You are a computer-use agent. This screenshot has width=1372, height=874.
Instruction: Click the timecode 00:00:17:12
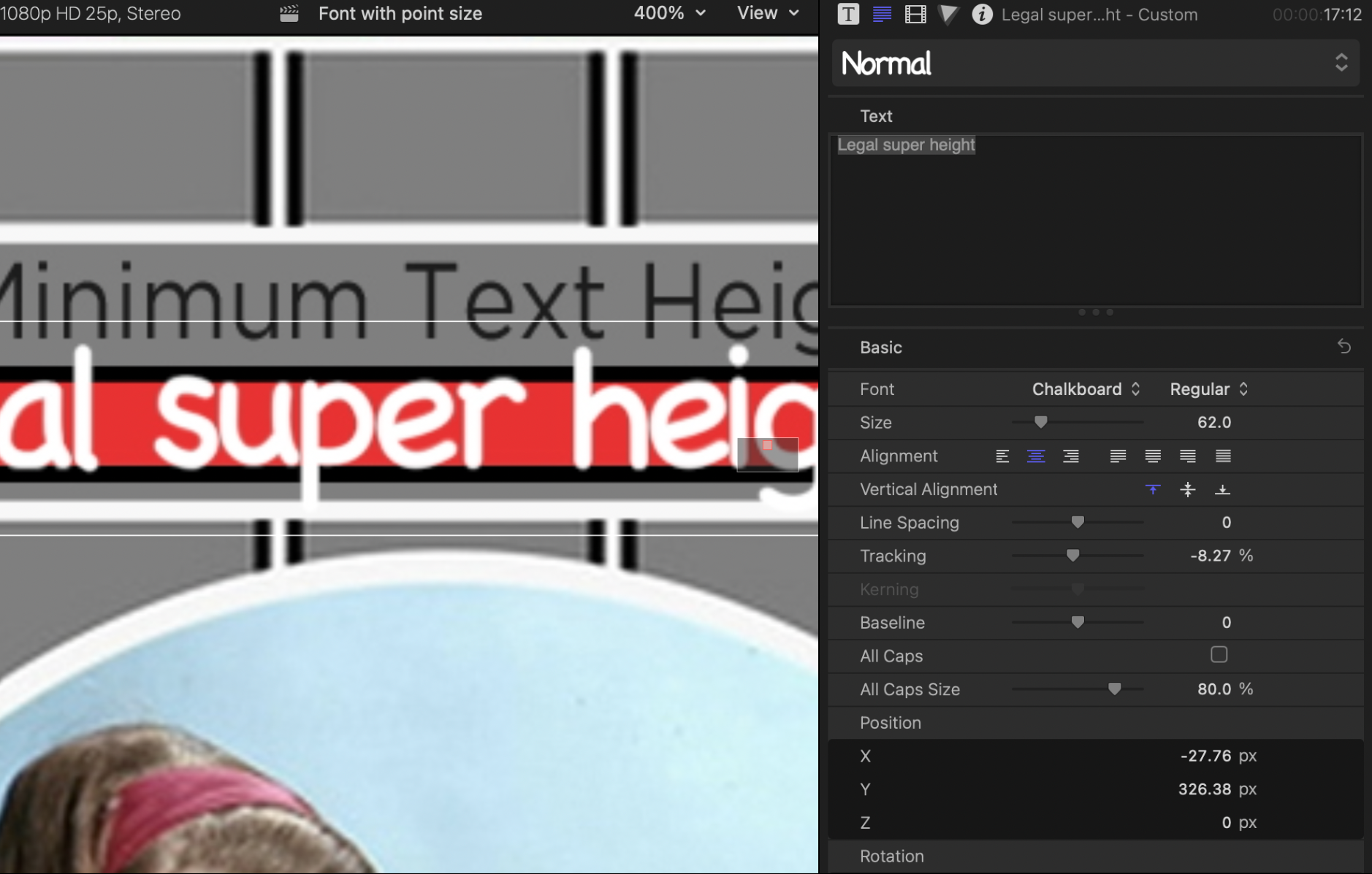coord(1316,15)
